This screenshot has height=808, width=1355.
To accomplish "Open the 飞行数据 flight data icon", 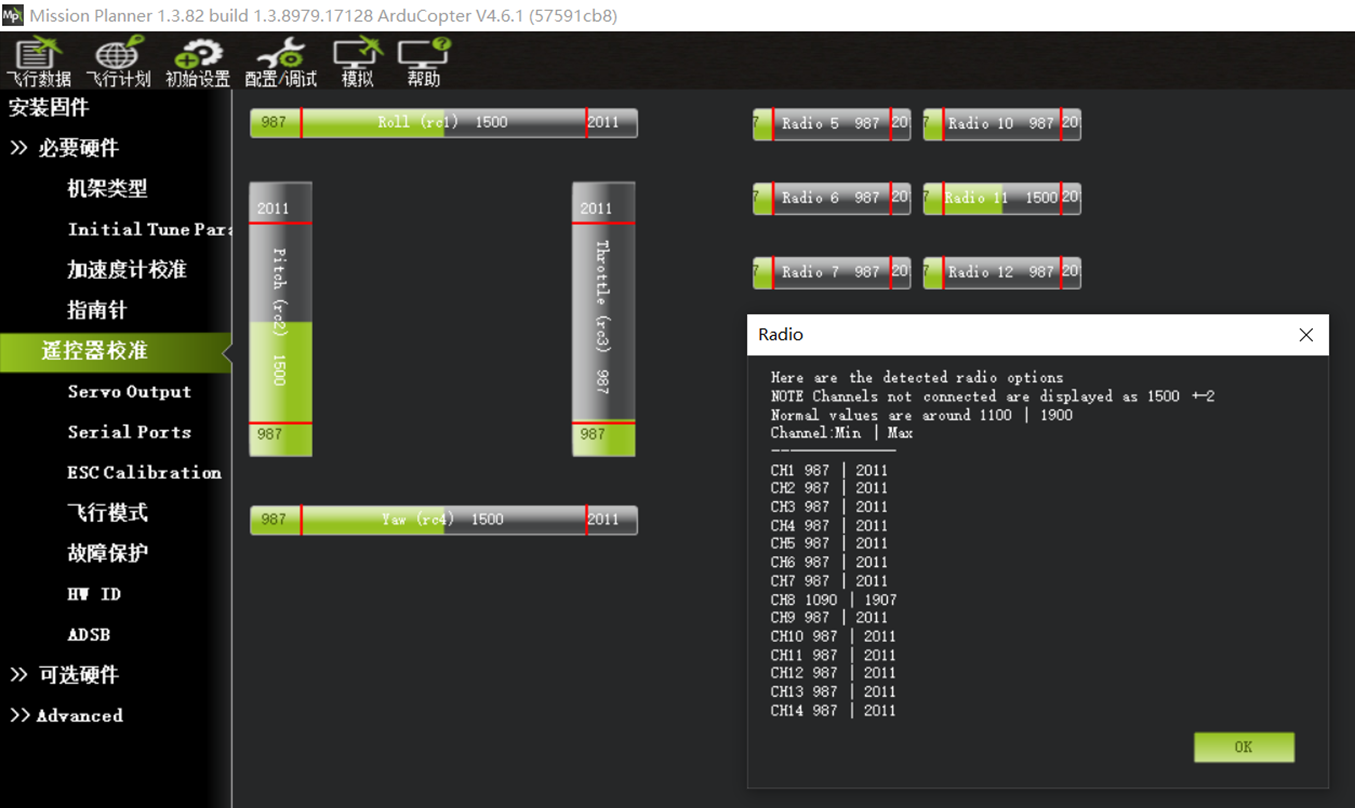I will [38, 62].
